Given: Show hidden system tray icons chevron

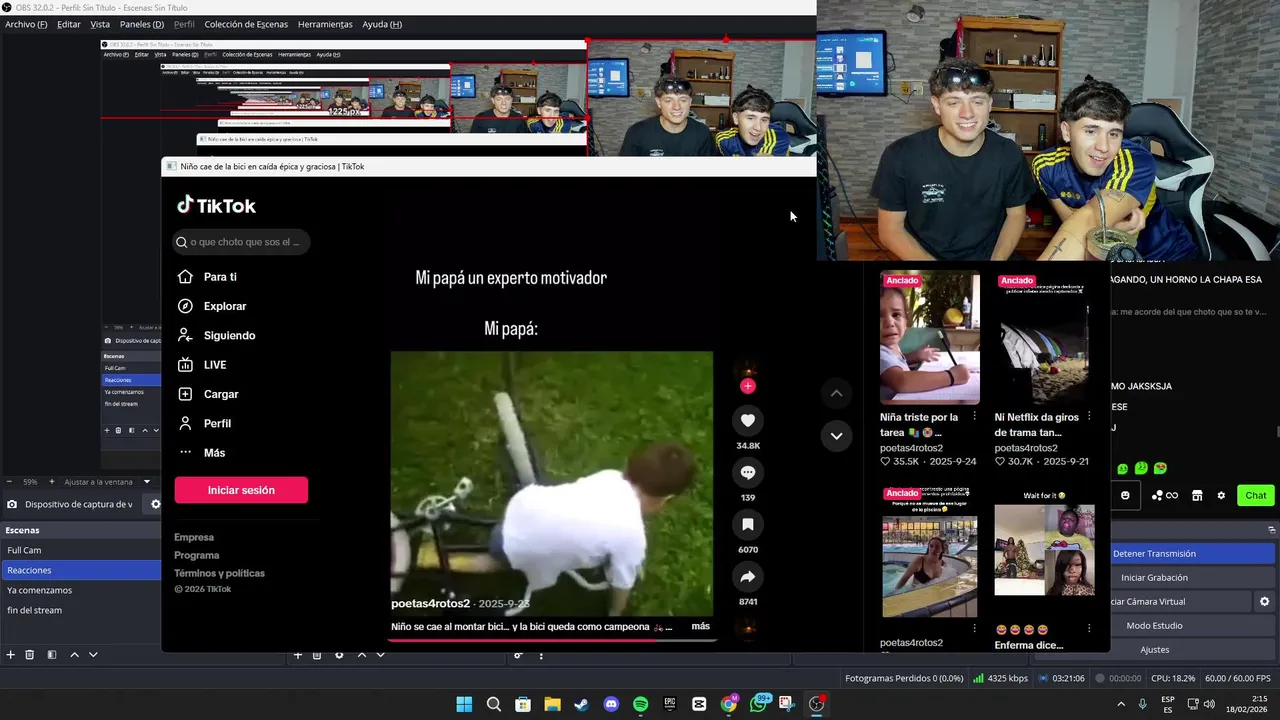Looking at the screenshot, I should (1120, 704).
